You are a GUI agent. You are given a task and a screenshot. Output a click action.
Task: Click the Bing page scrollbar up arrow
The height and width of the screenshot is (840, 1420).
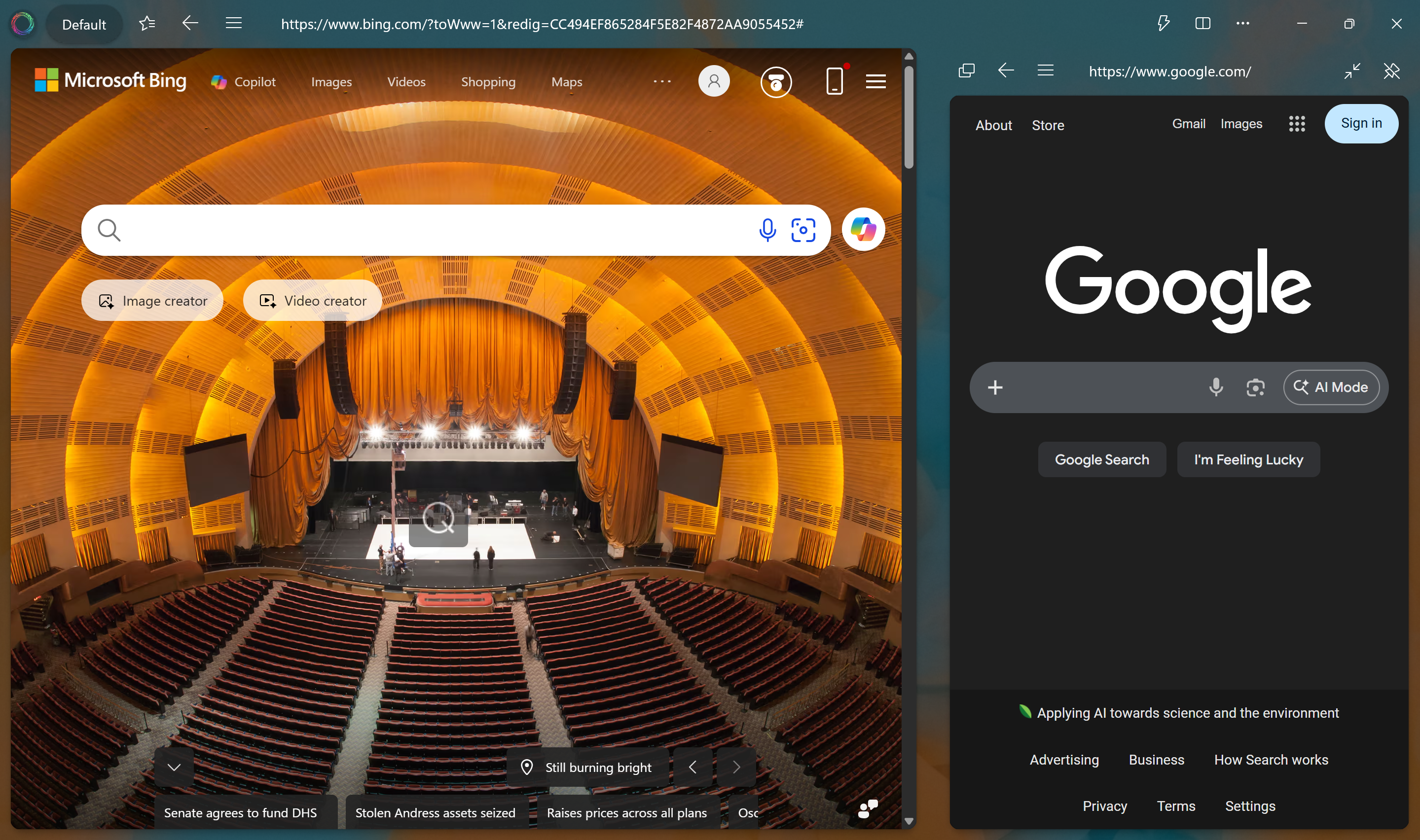pos(909,56)
